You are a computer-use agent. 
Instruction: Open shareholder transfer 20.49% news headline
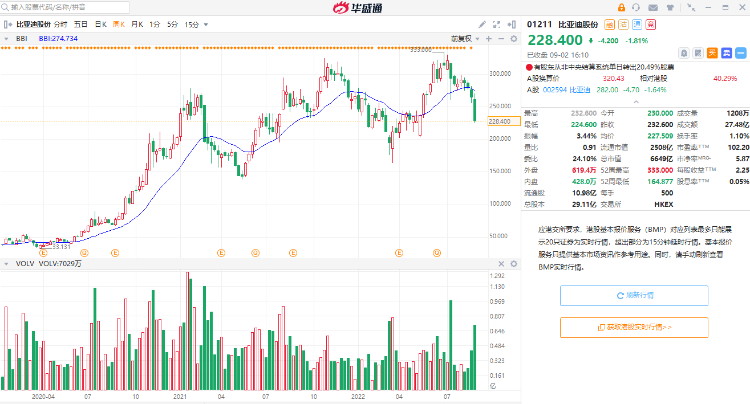coord(604,67)
